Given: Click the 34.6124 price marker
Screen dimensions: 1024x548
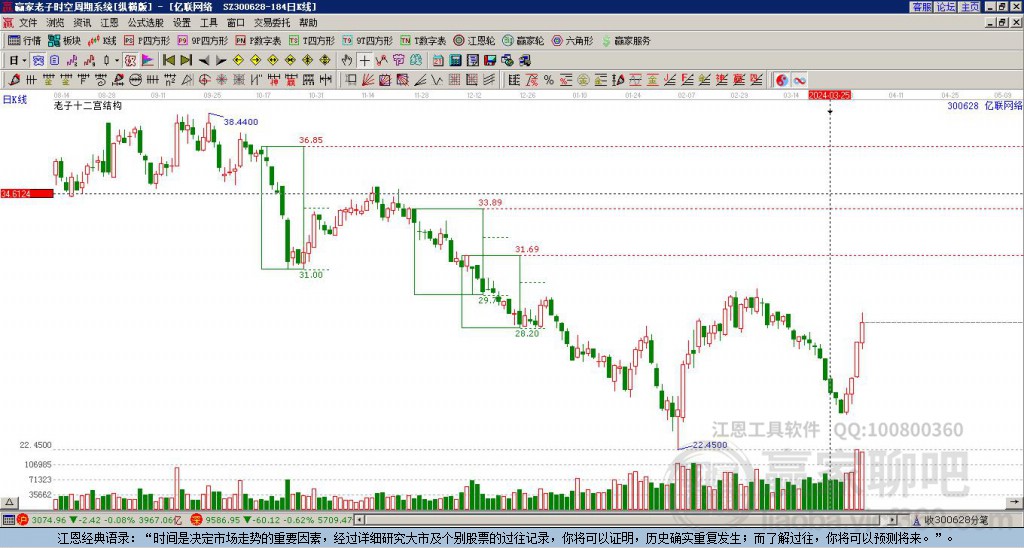Looking at the screenshot, I should tap(27, 194).
